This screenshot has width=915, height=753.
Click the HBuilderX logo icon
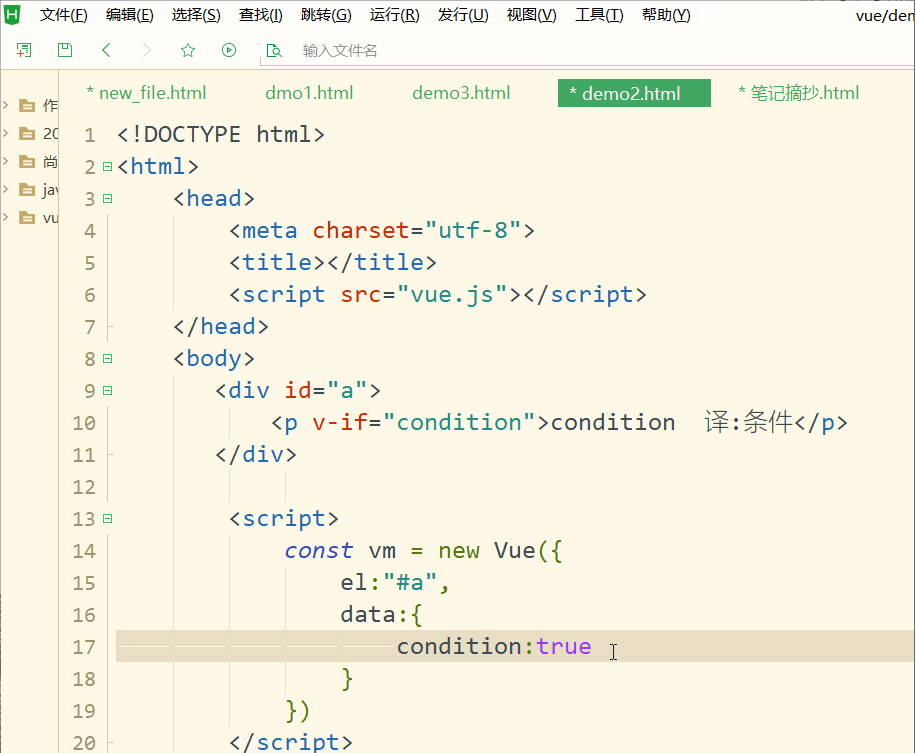pyautogui.click(x=12, y=14)
